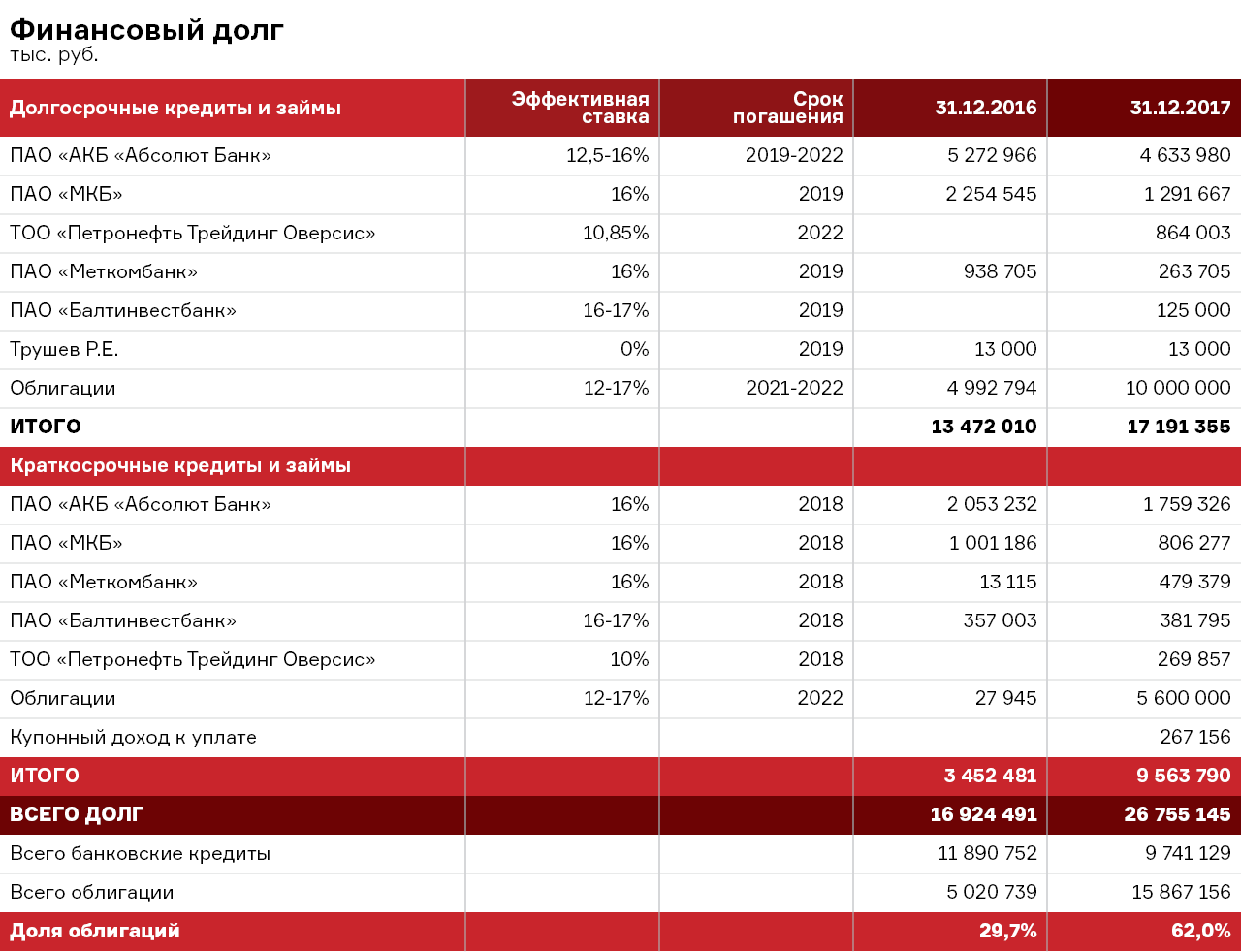Select the value '479 379'

click(1195, 582)
